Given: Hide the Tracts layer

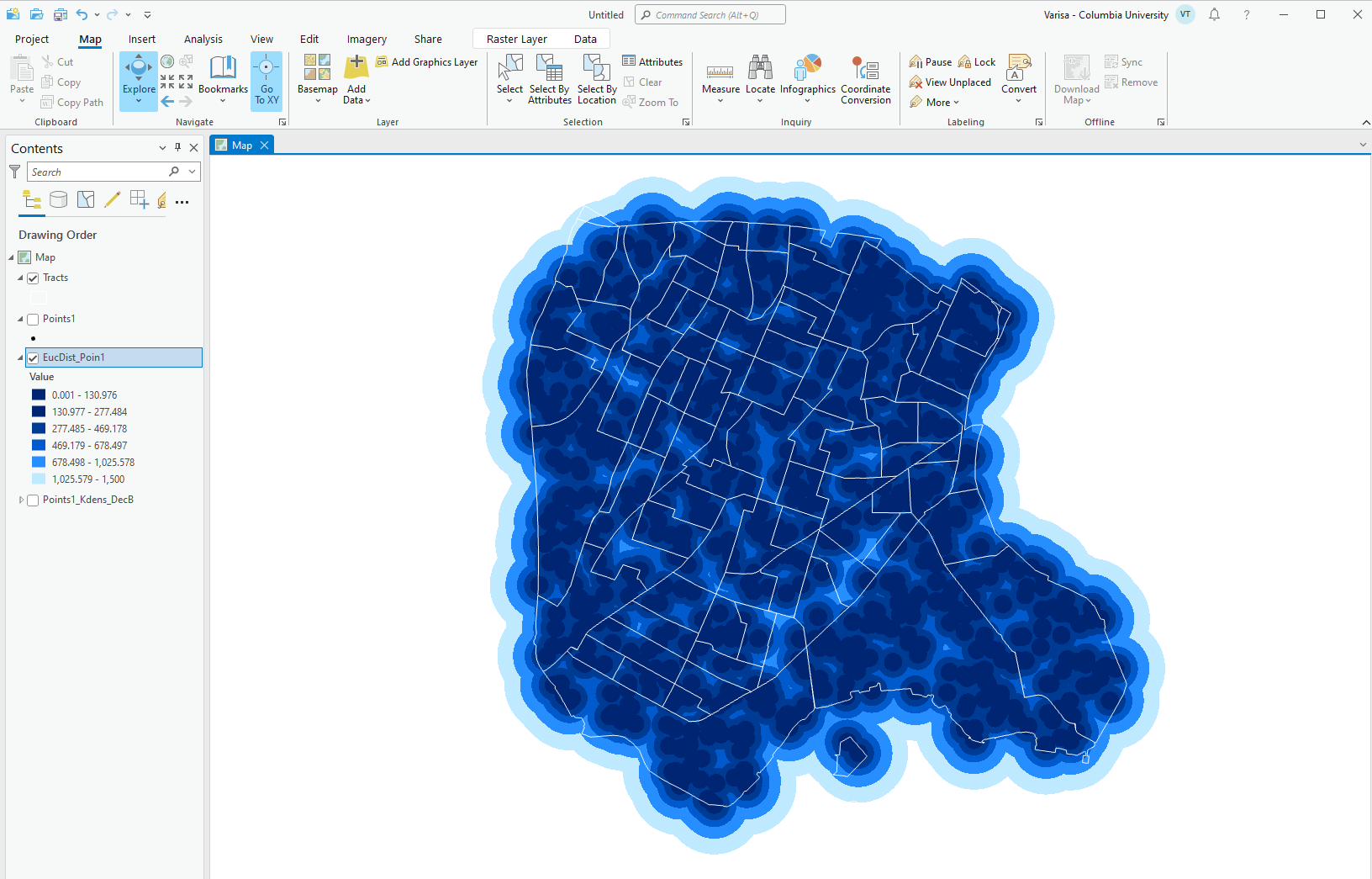Looking at the screenshot, I should point(32,278).
